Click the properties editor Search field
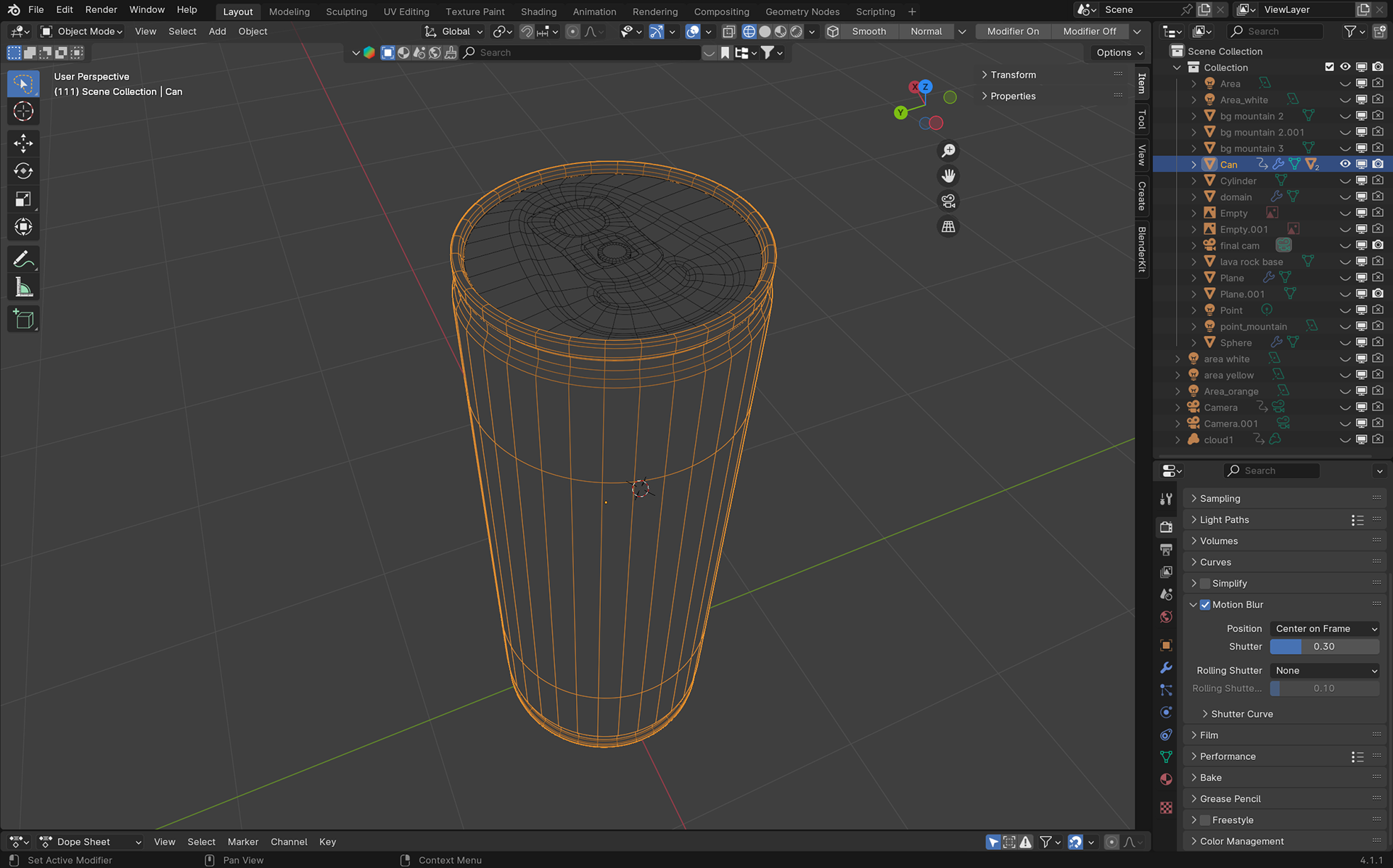Screen dimensions: 1393x868 [1272, 471]
